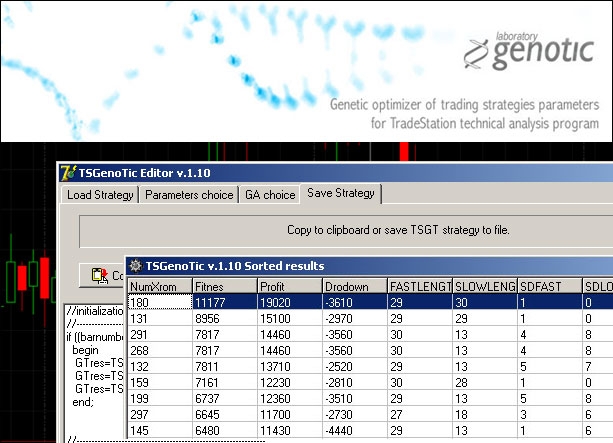Click Drodown value -2810
Viewport: 613px width, 443px height.
[339, 383]
